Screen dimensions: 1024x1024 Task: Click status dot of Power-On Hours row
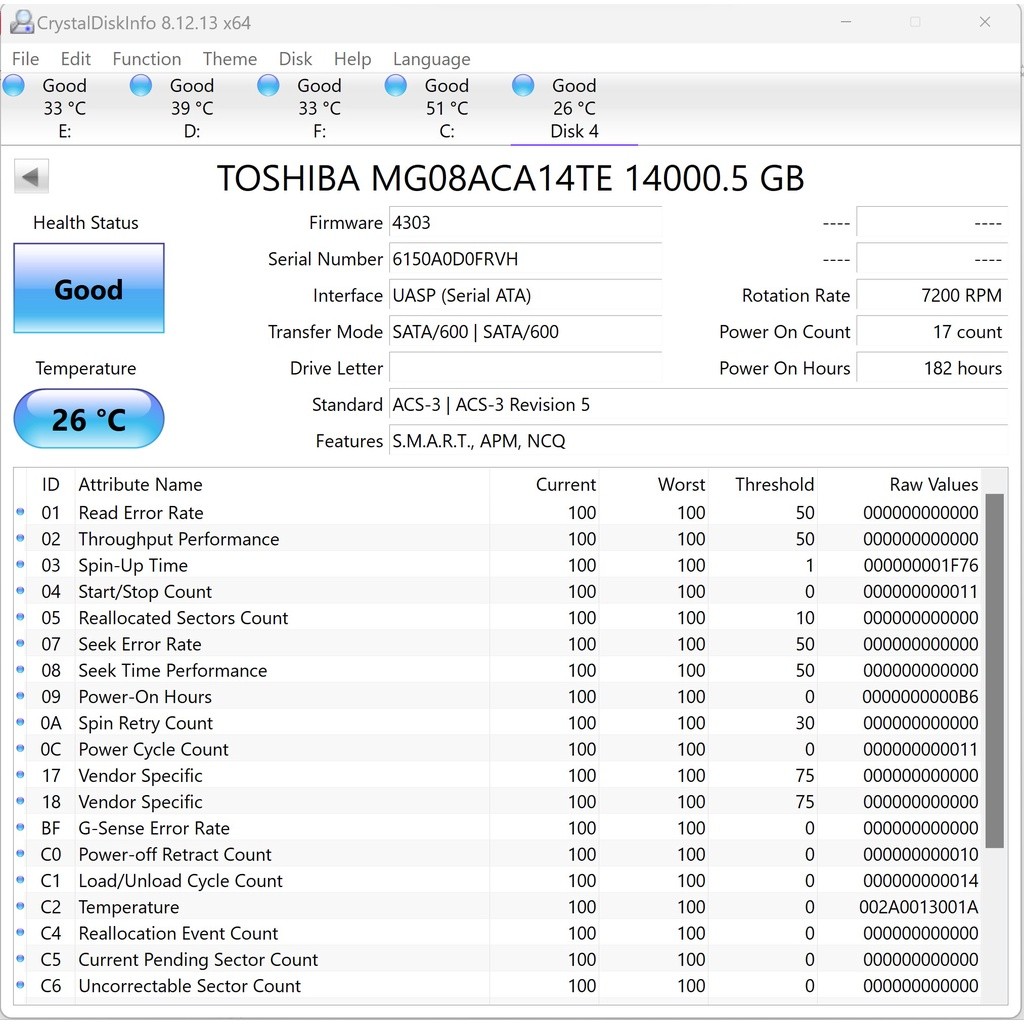(x=20, y=696)
